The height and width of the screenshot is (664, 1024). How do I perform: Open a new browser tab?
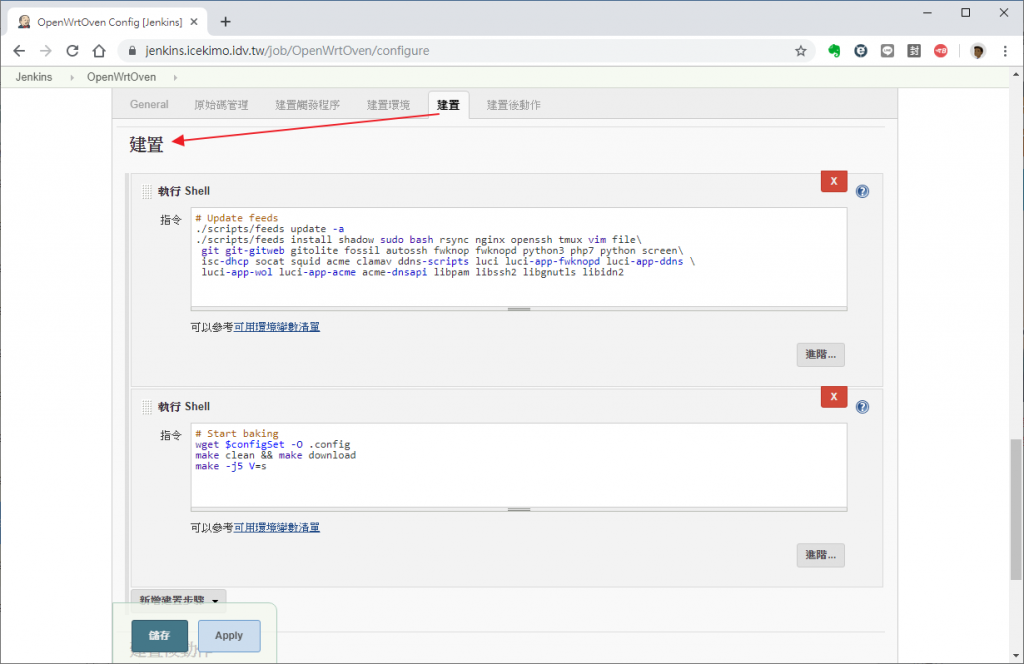click(x=225, y=22)
